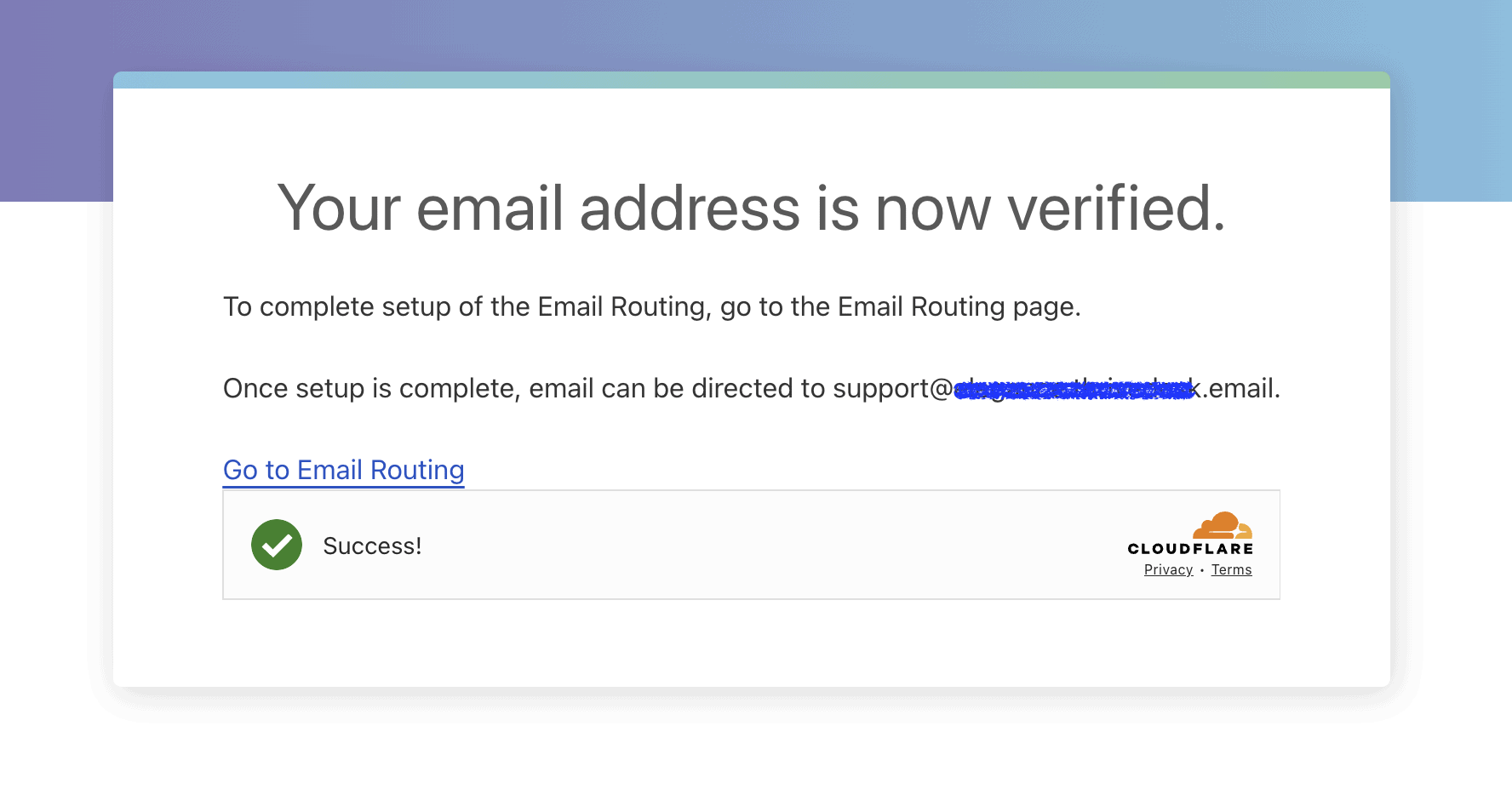Click the CLOUDFLARE wordmark text
This screenshot has height=800, width=1512.
tap(1190, 549)
